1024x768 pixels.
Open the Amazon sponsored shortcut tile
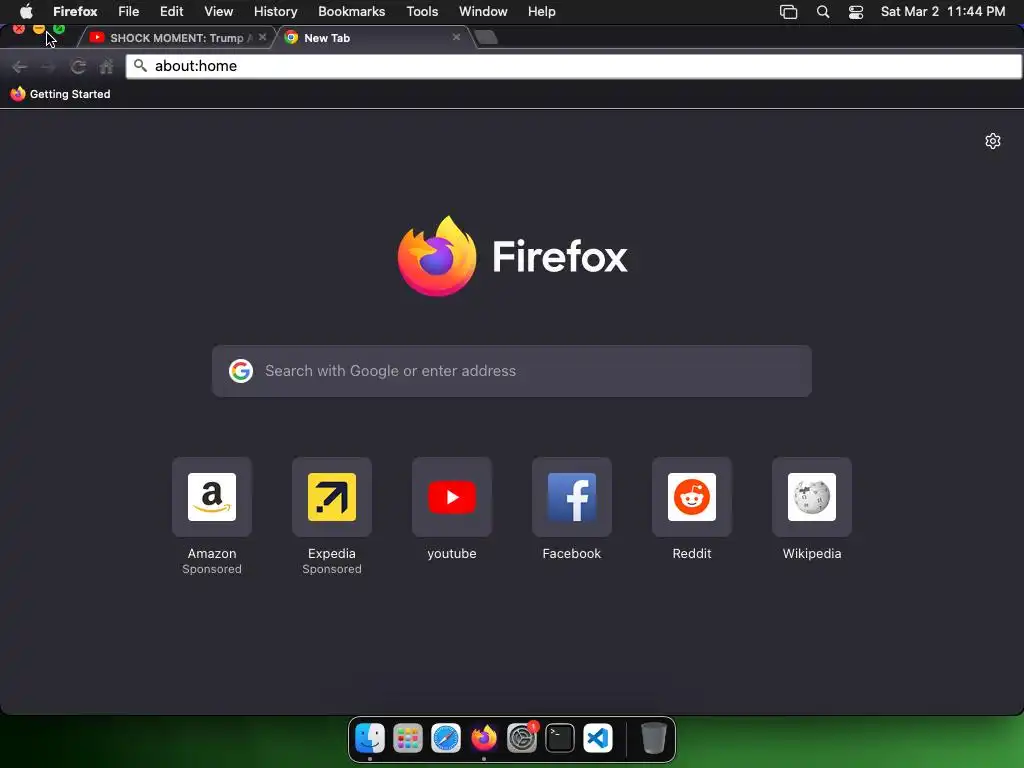pos(212,497)
